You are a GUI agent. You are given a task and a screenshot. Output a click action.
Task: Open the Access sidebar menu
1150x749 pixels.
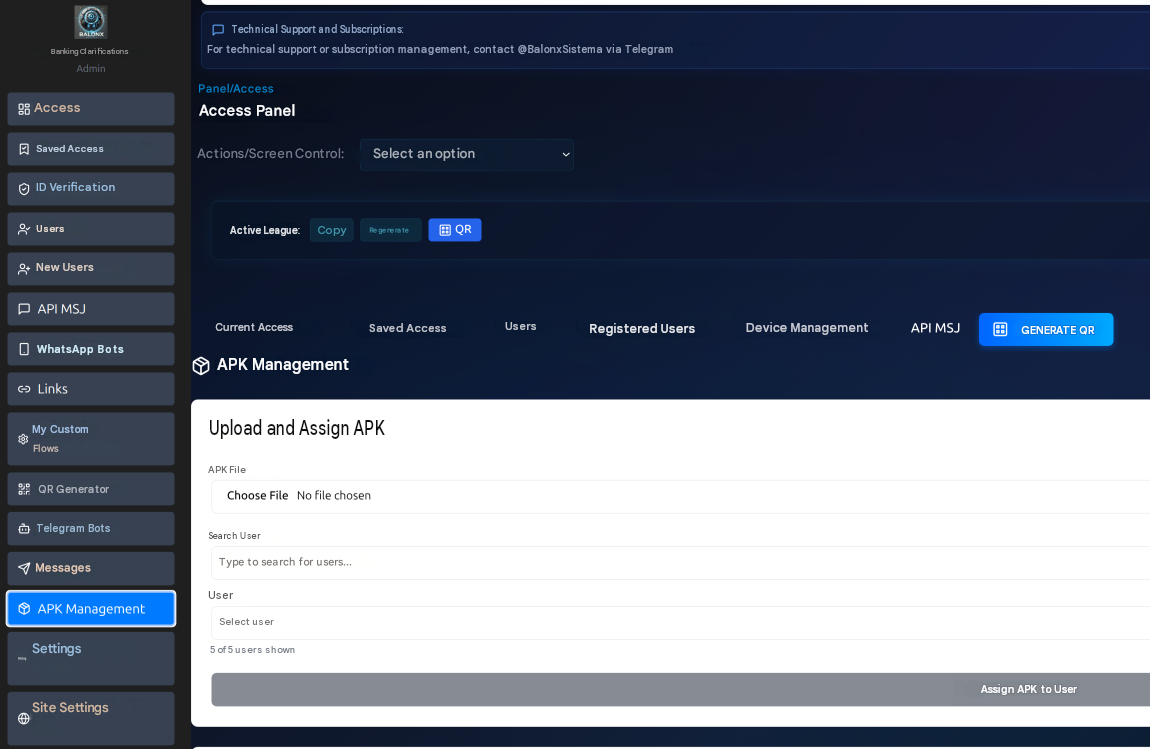click(x=91, y=109)
